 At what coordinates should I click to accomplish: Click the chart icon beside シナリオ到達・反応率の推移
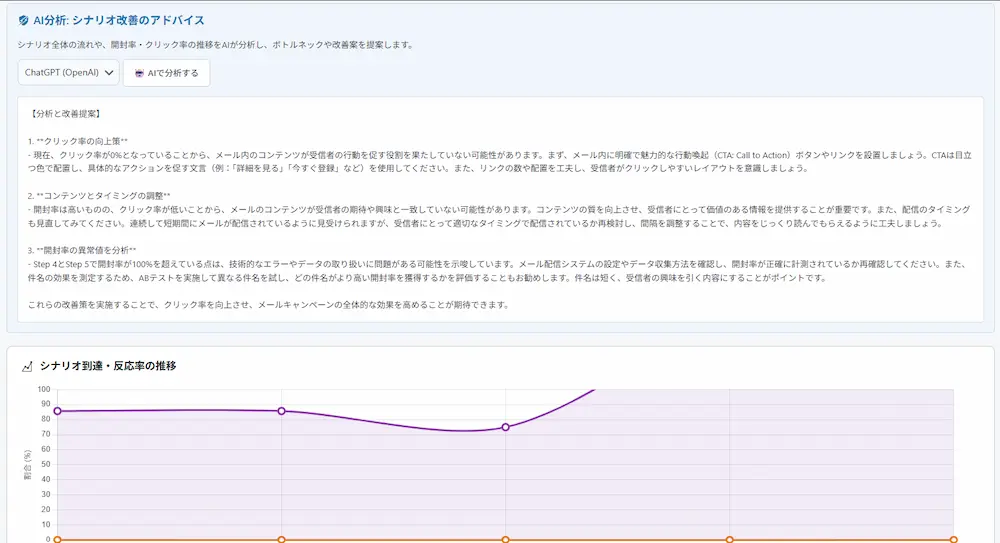(27, 366)
